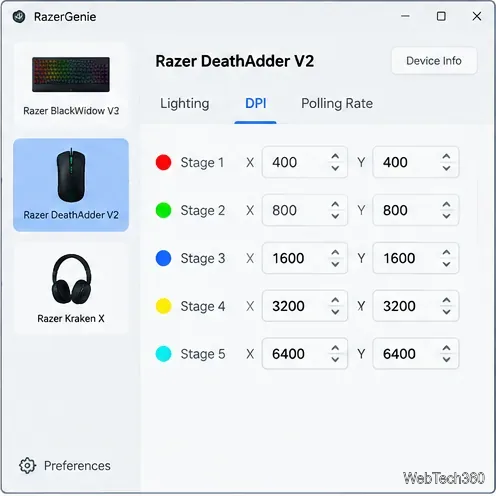The image size is (496, 496).
Task: Increase Stage 1 X DPI with up arrow
Action: pos(335,156)
